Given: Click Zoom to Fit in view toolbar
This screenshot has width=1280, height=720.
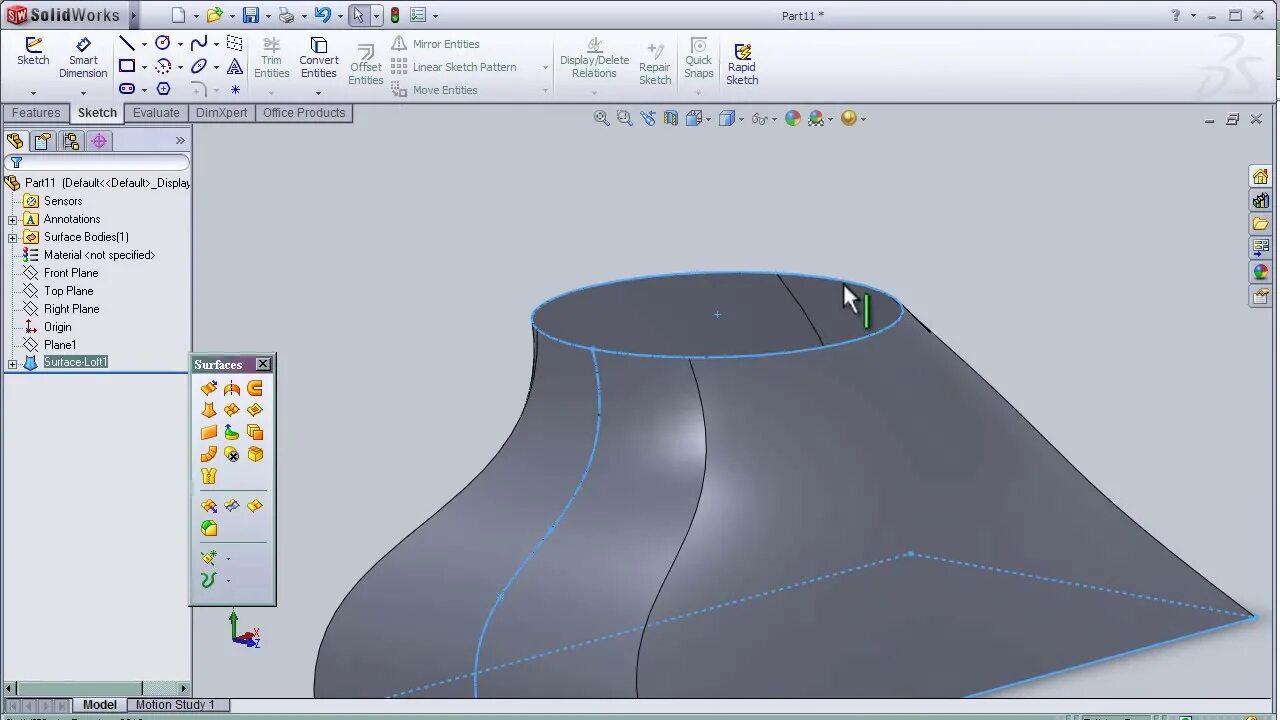Looking at the screenshot, I should pyautogui.click(x=601, y=118).
